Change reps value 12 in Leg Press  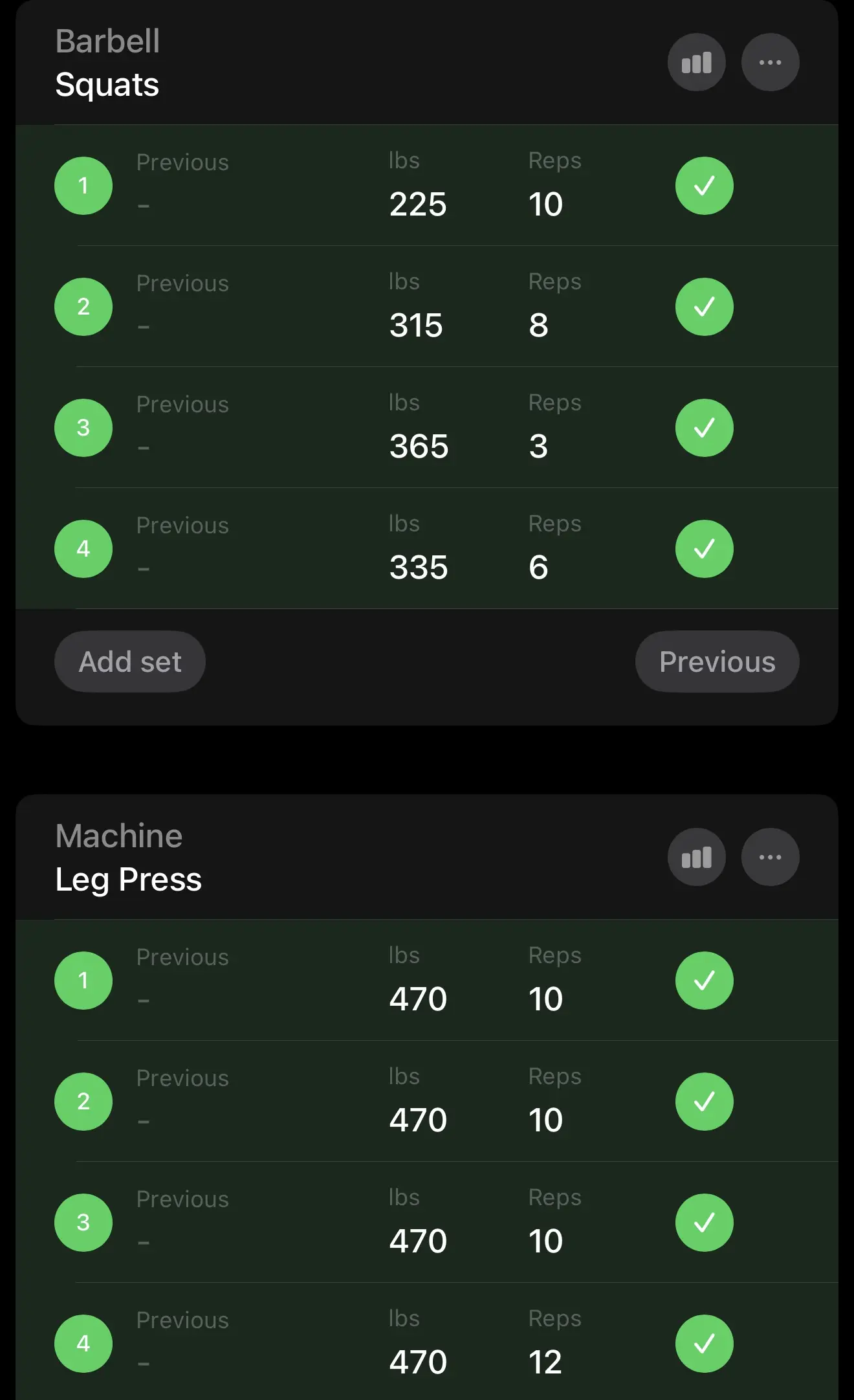click(x=545, y=1362)
